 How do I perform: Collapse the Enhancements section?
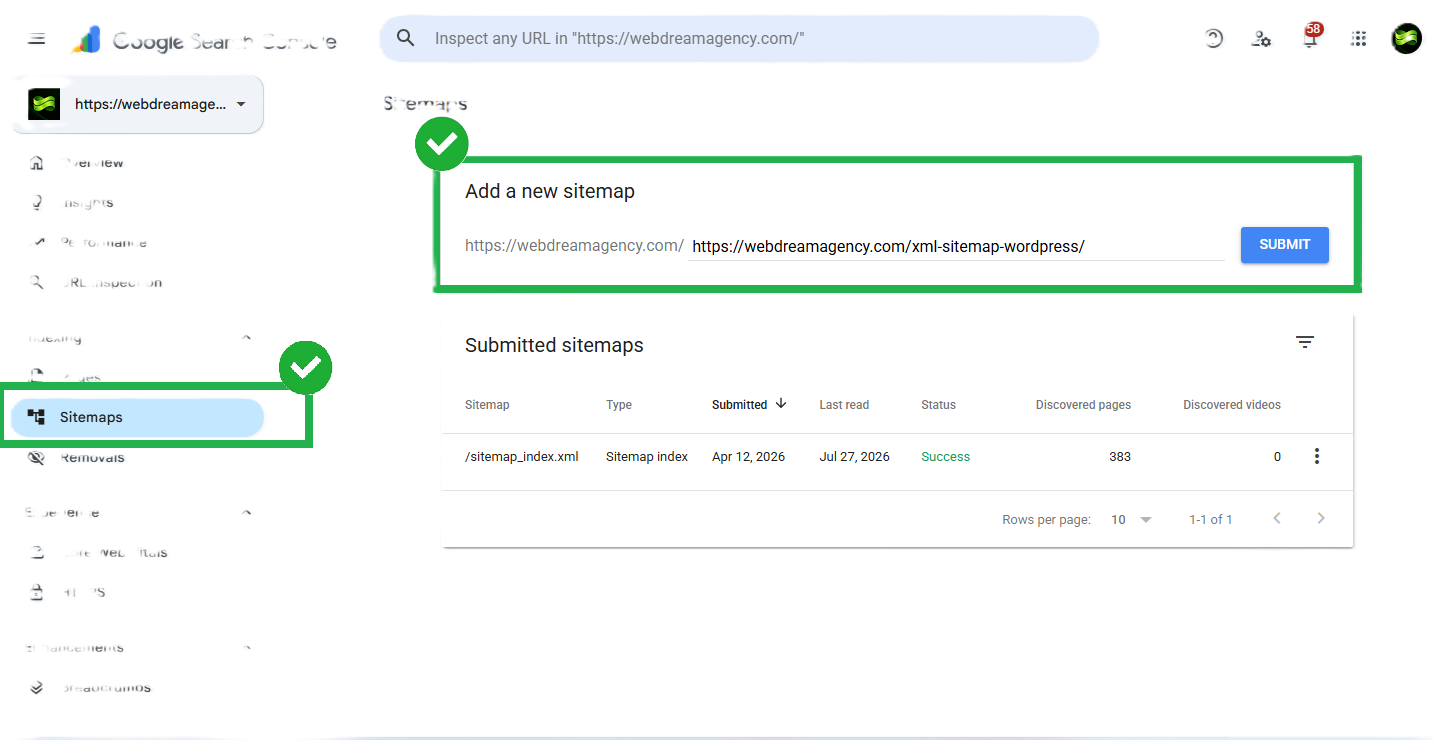[x=247, y=648]
